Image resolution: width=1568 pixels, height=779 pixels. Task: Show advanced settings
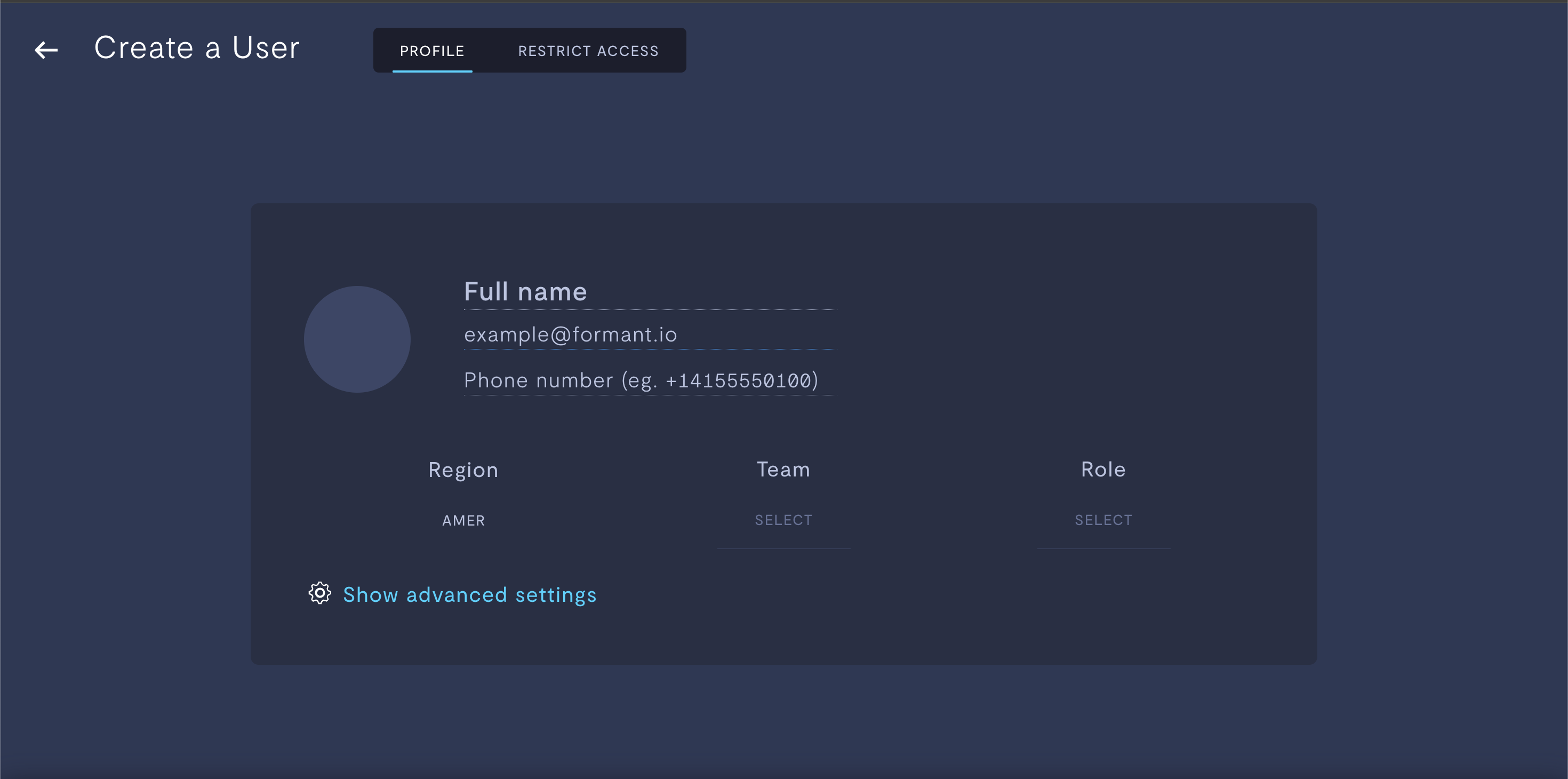pos(469,594)
